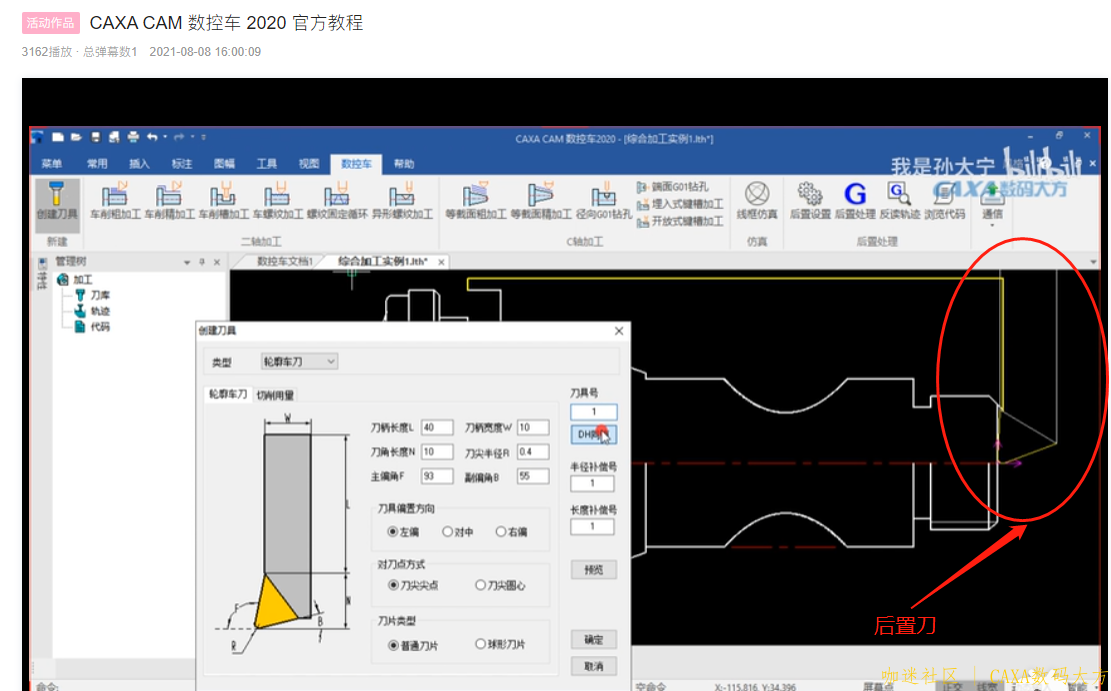Expand the quick access toolbar customize arrow
Screen dimensions: 1111x691
(203, 137)
